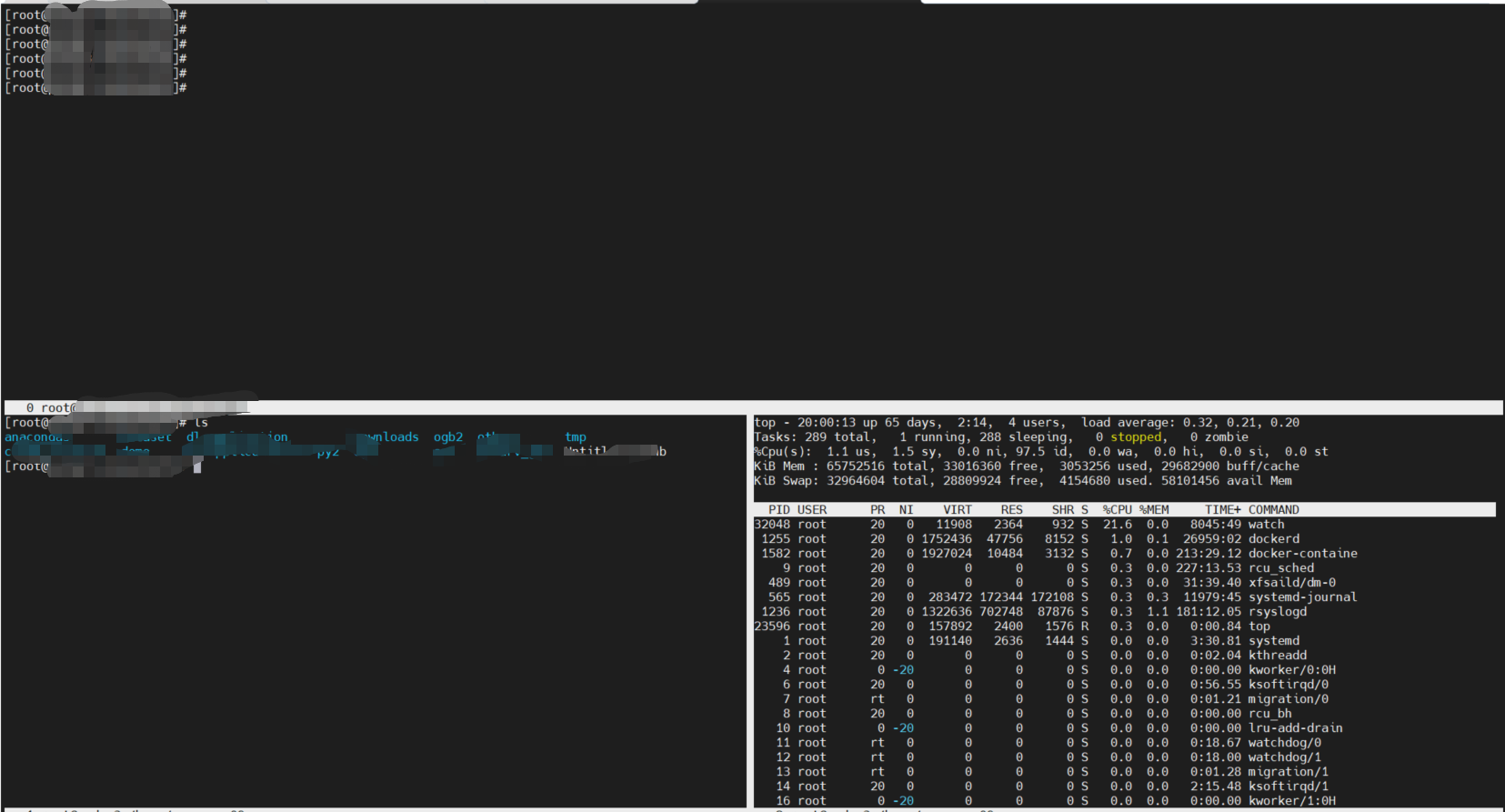The image size is (1505, 812).
Task: Click the 21.6 CPU value for watch
Action: coord(1118,525)
